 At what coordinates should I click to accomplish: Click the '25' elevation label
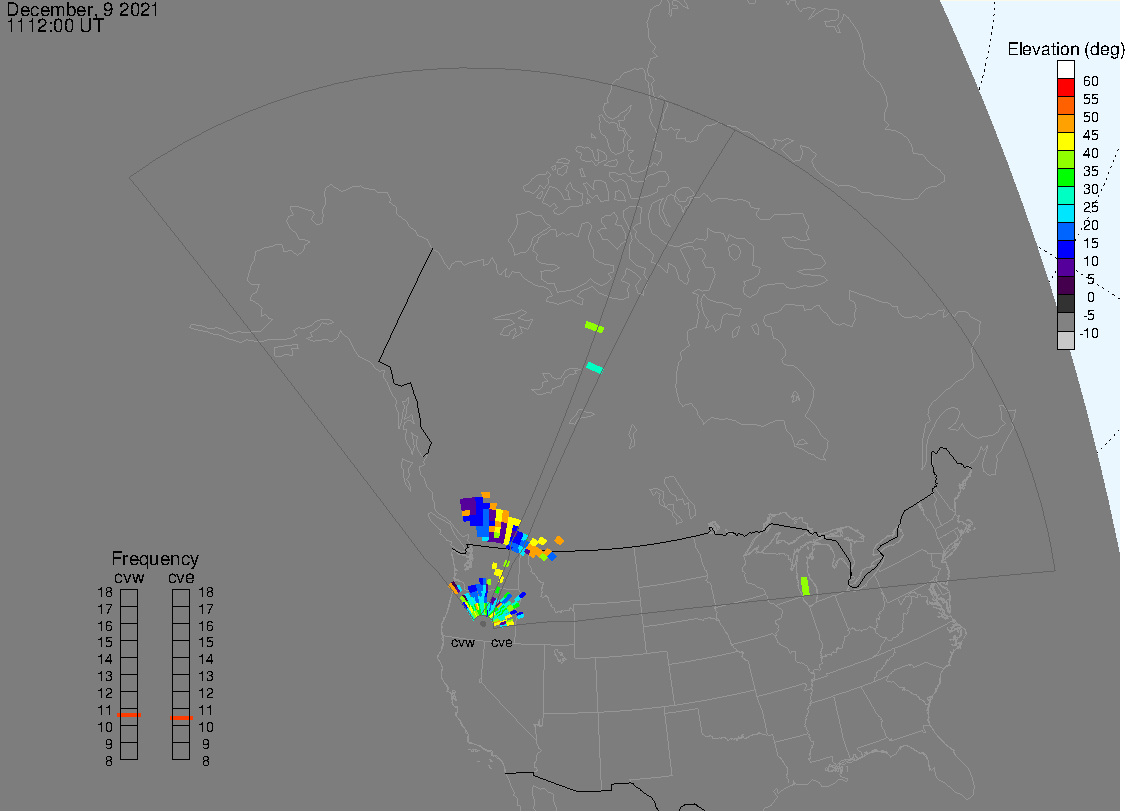[1091, 207]
